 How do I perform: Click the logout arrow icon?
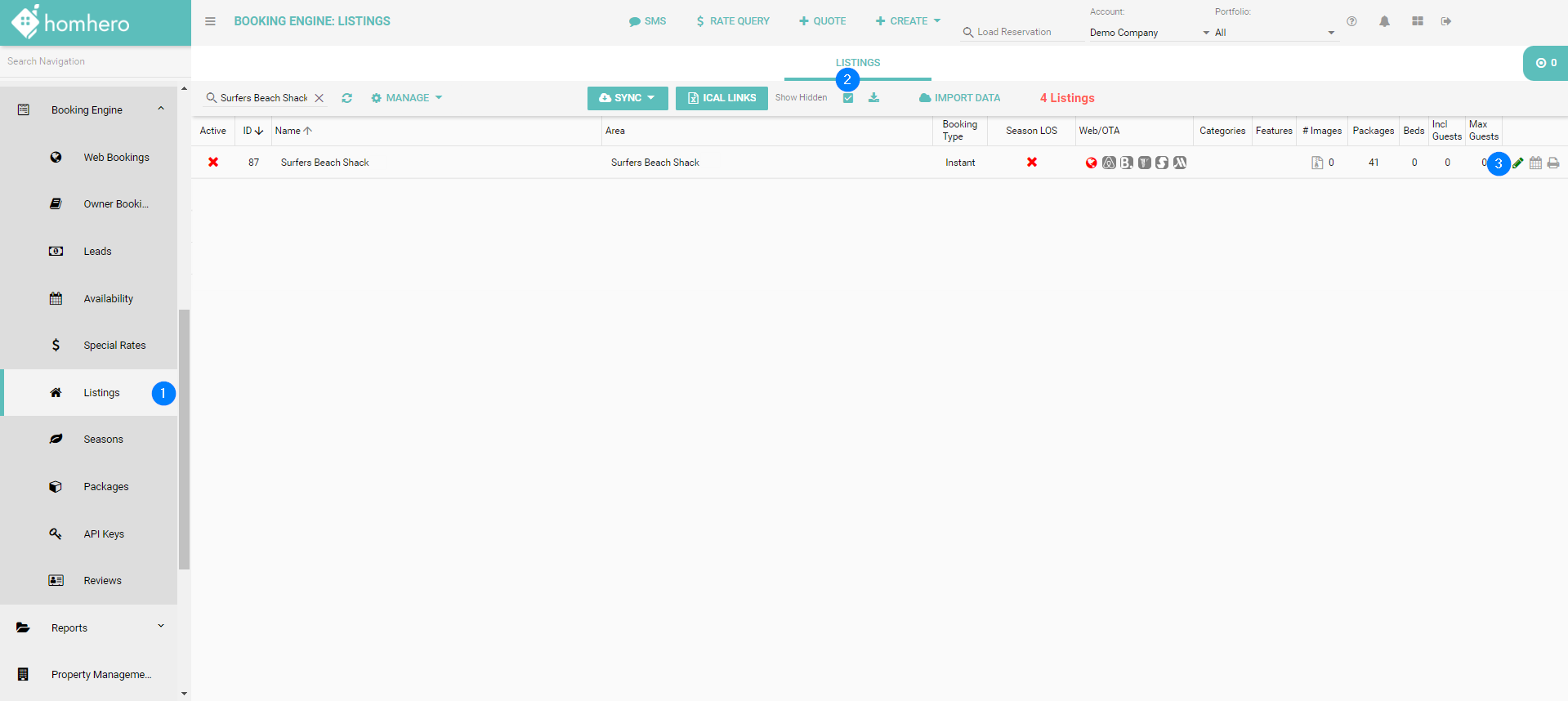[x=1446, y=21]
